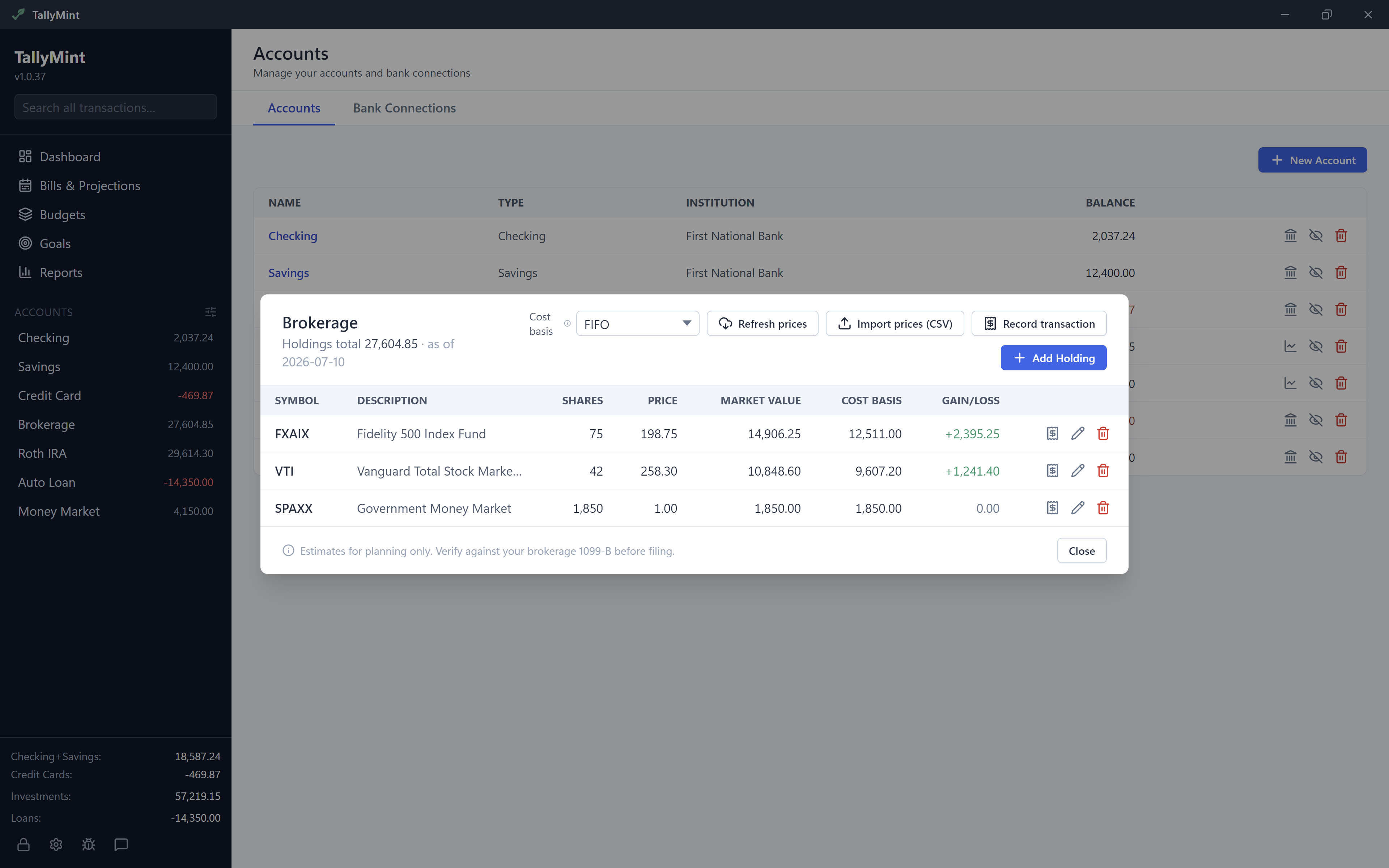Go to Budgets in the sidebar

click(115, 215)
